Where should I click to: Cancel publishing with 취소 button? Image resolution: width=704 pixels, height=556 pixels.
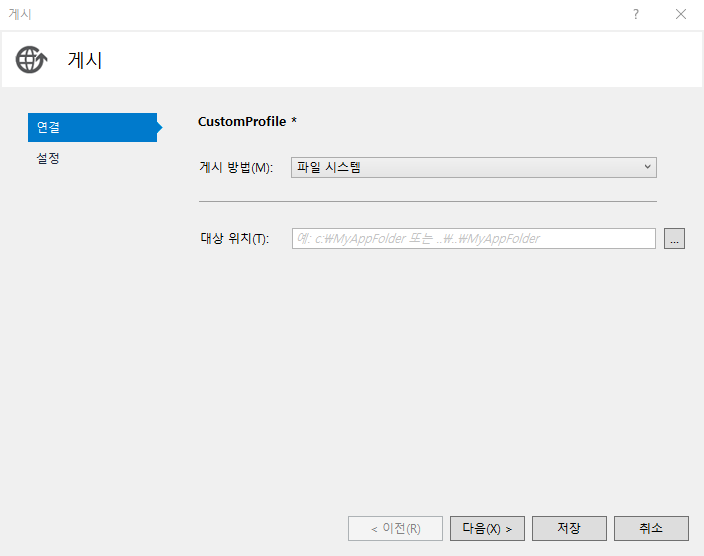click(x=651, y=528)
